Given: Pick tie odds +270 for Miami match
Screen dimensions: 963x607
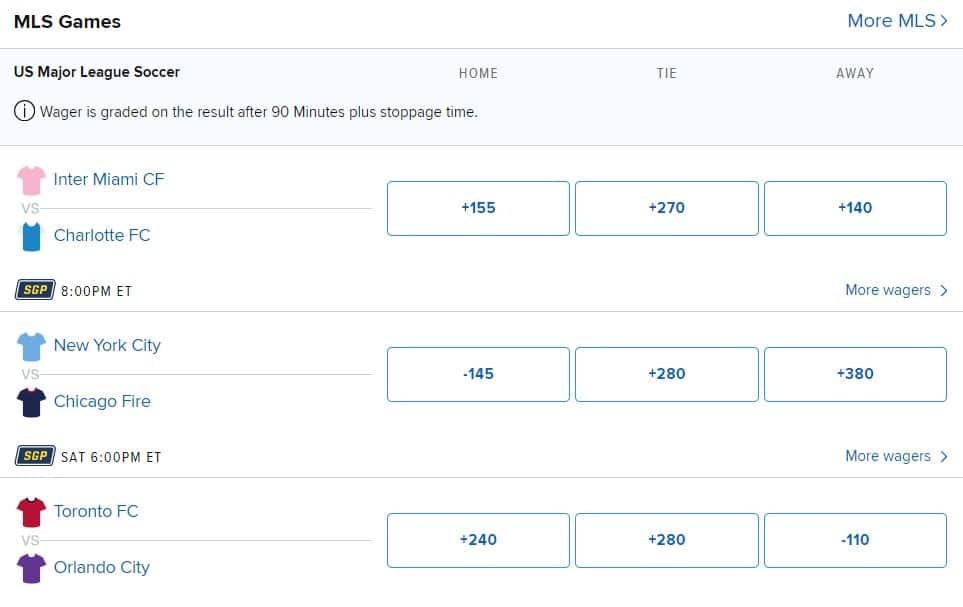Looking at the screenshot, I should point(666,208).
